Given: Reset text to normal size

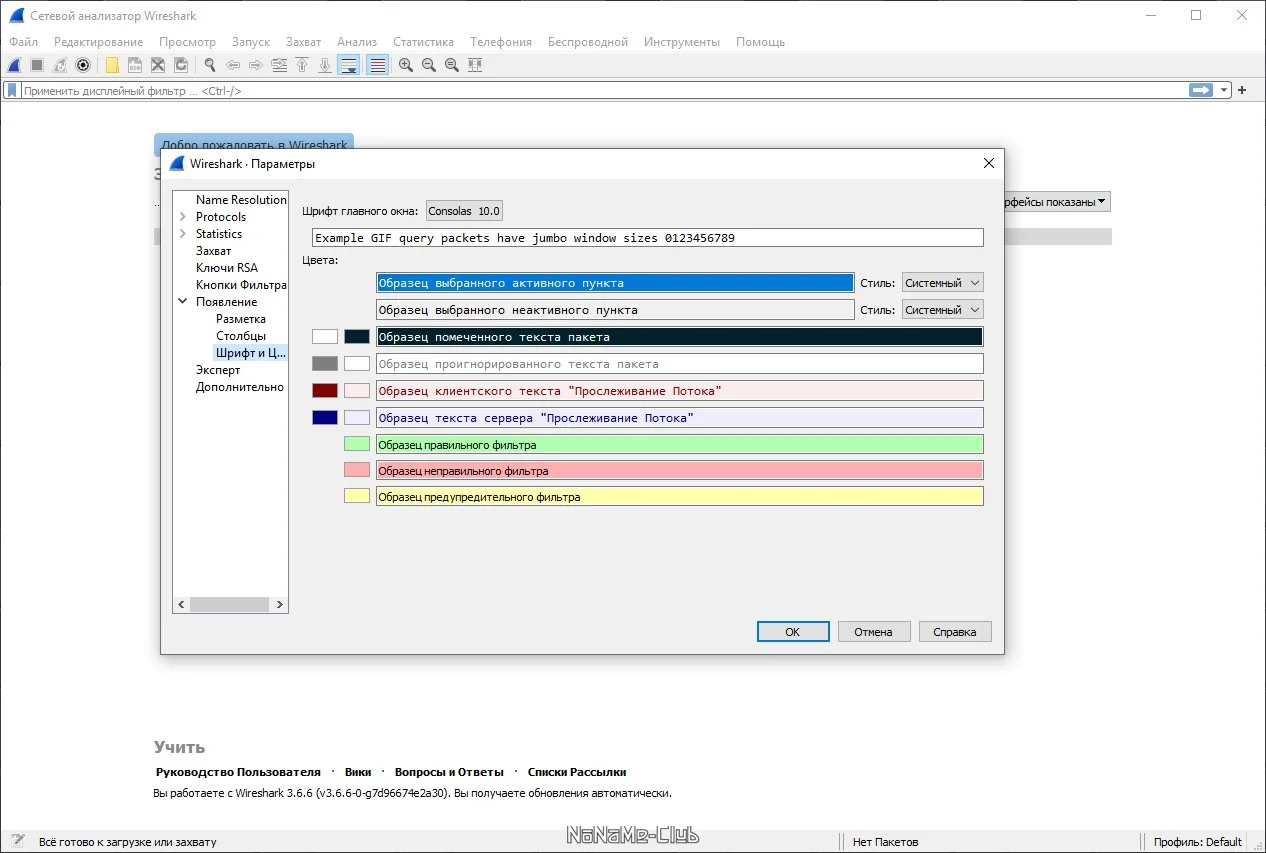Looking at the screenshot, I should (x=452, y=65).
